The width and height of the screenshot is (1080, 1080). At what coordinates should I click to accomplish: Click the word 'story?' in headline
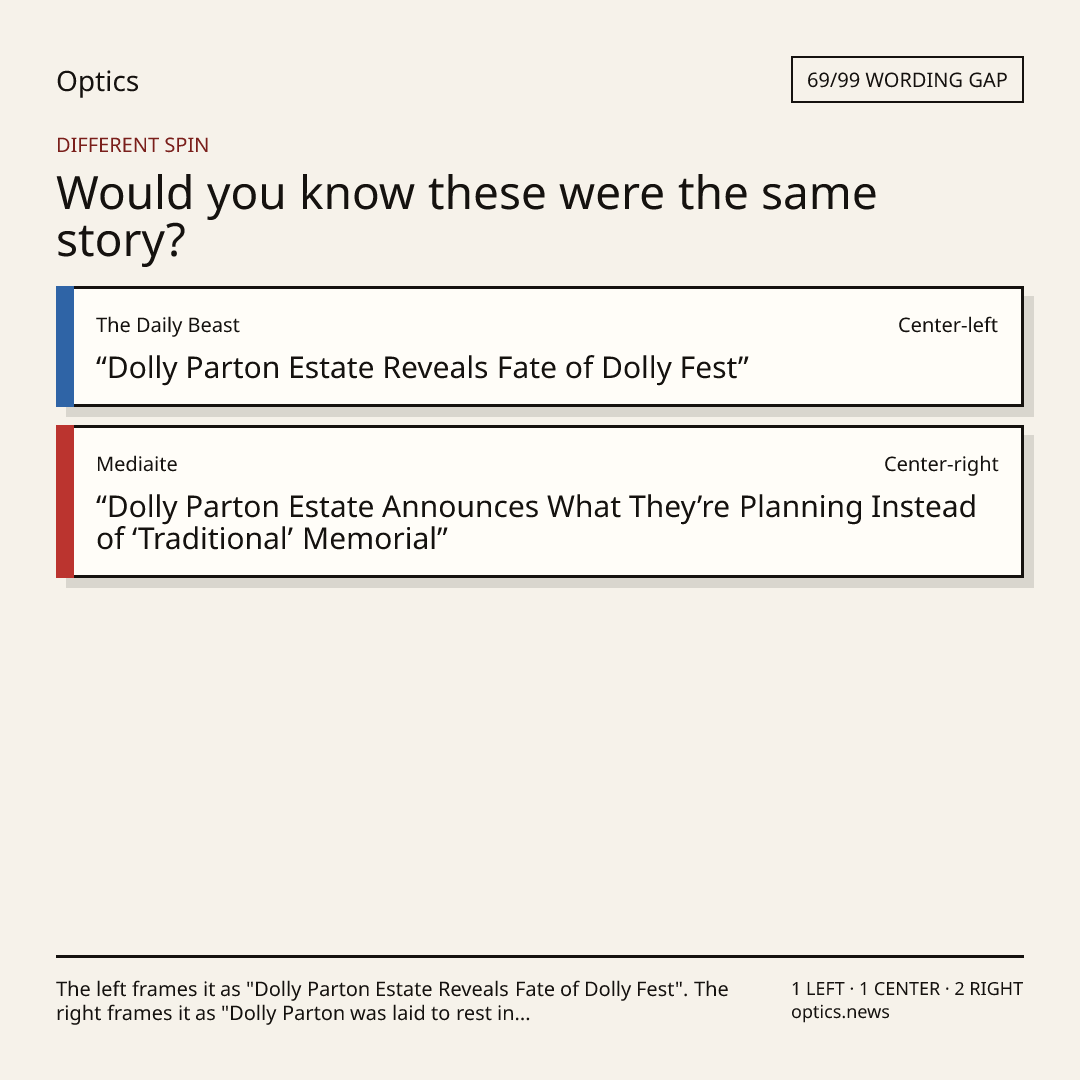pos(121,241)
